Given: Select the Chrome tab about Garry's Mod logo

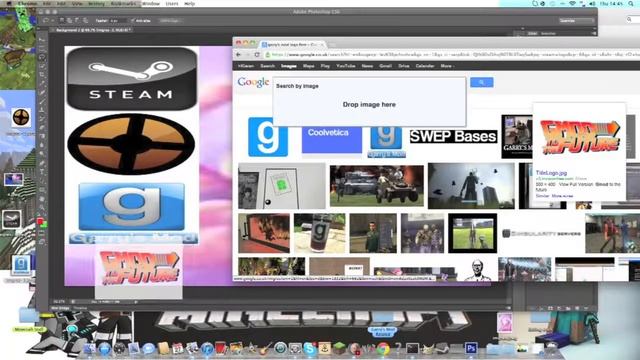Looking at the screenshot, I should (292, 44).
